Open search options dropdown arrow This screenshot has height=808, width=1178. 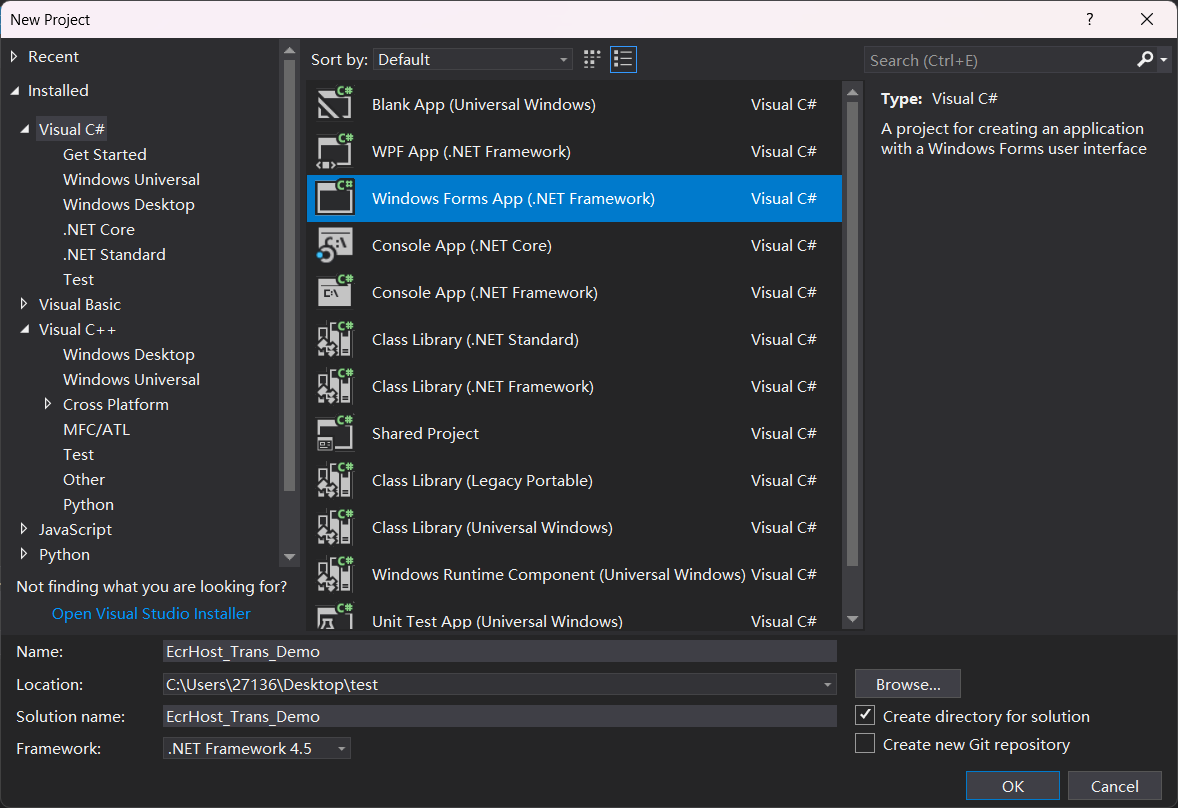pyautogui.click(x=1164, y=59)
